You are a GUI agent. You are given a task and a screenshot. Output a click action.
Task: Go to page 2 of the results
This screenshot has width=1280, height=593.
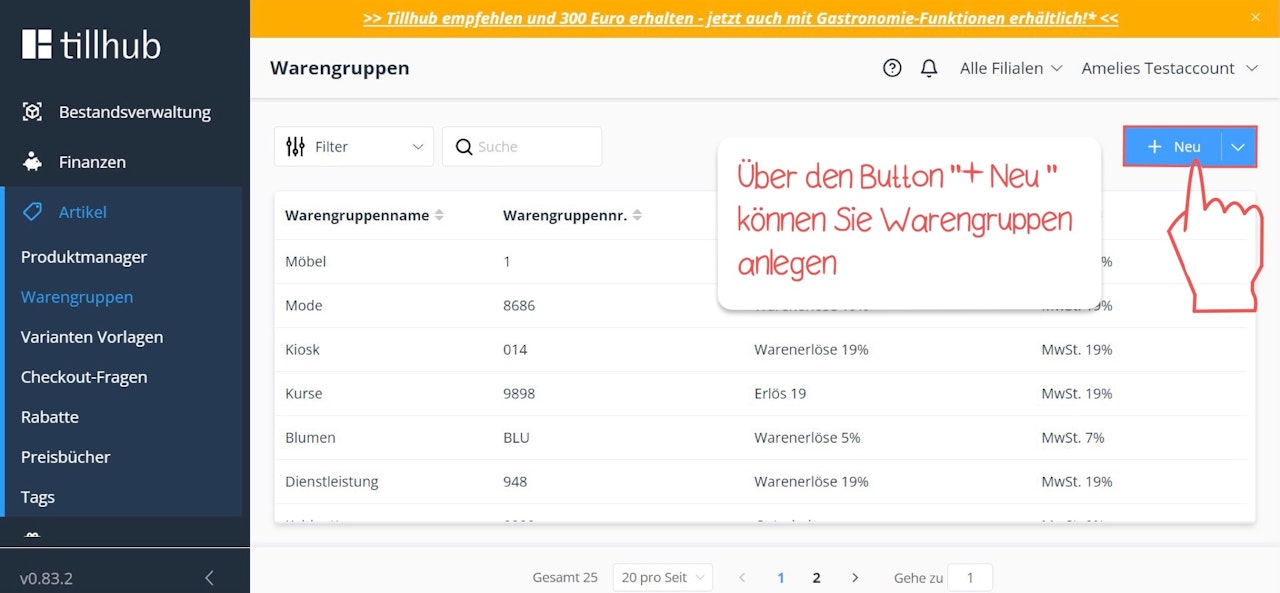click(816, 577)
